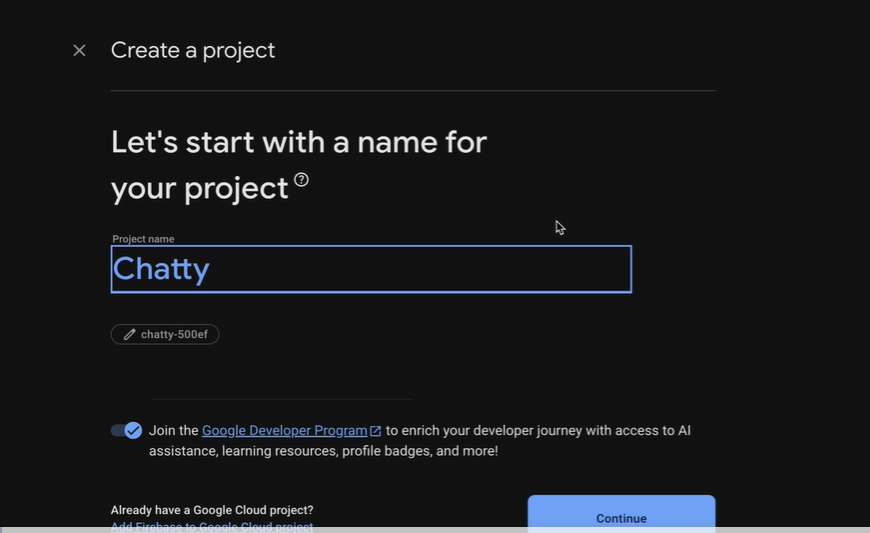Screen dimensions: 870x533
Task: Click the assistance, learning resources description line
Action: point(323,451)
